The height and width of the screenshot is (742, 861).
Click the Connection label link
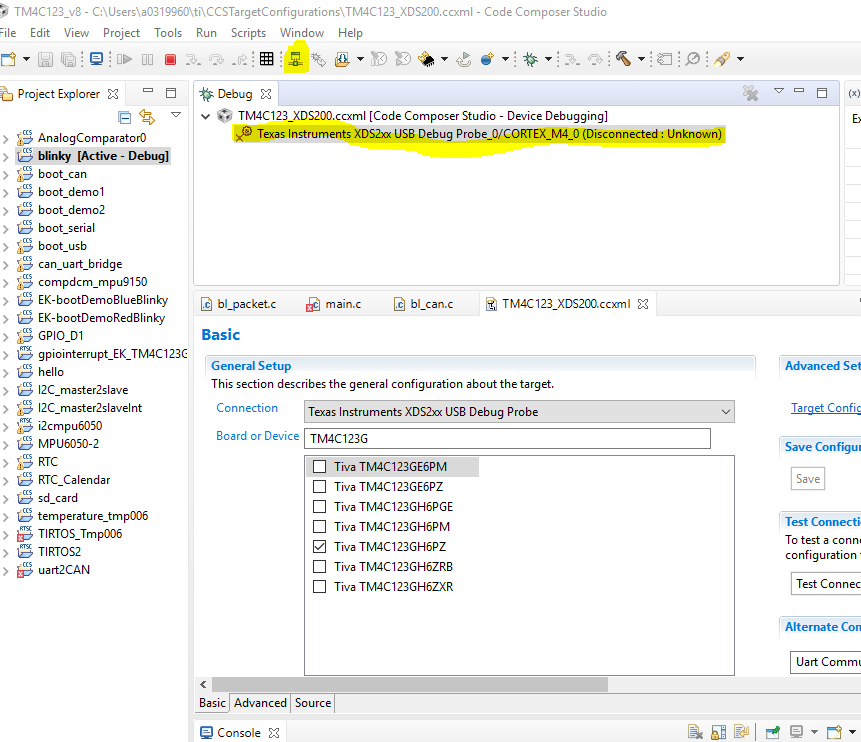click(247, 408)
